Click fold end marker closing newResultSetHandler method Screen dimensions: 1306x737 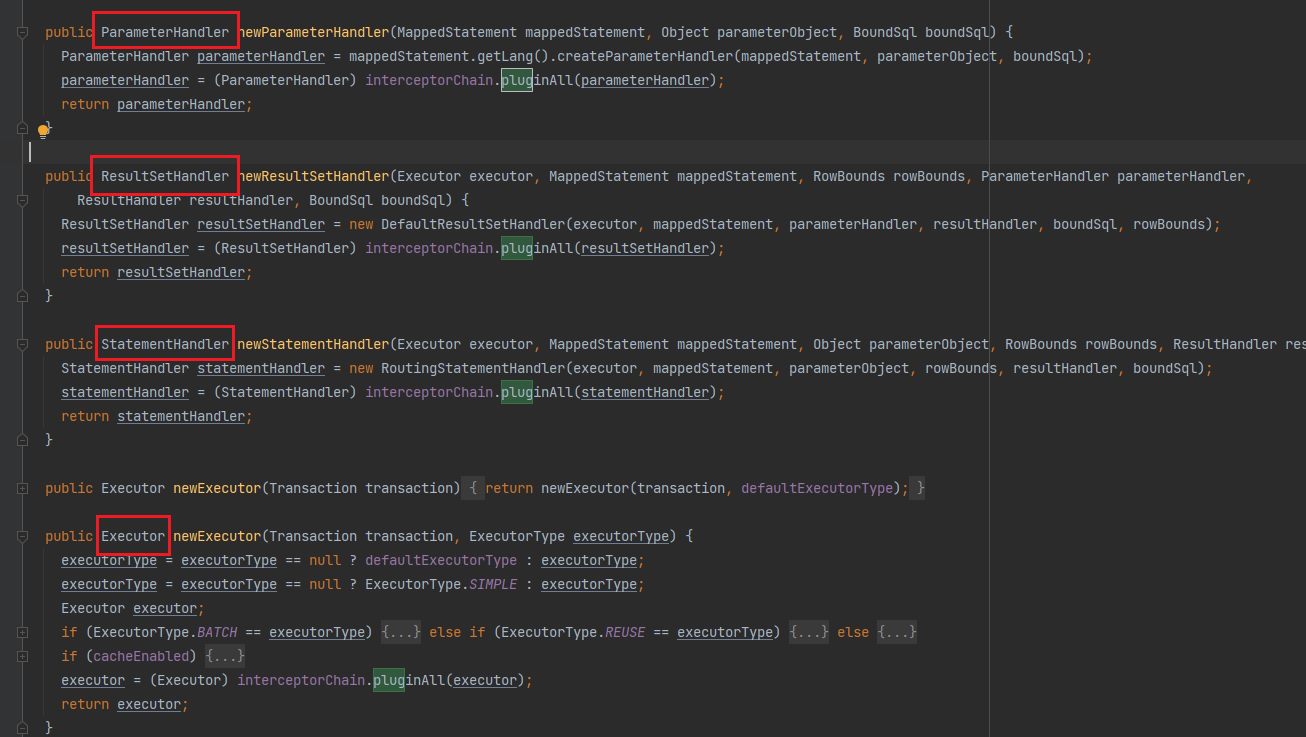(22, 296)
